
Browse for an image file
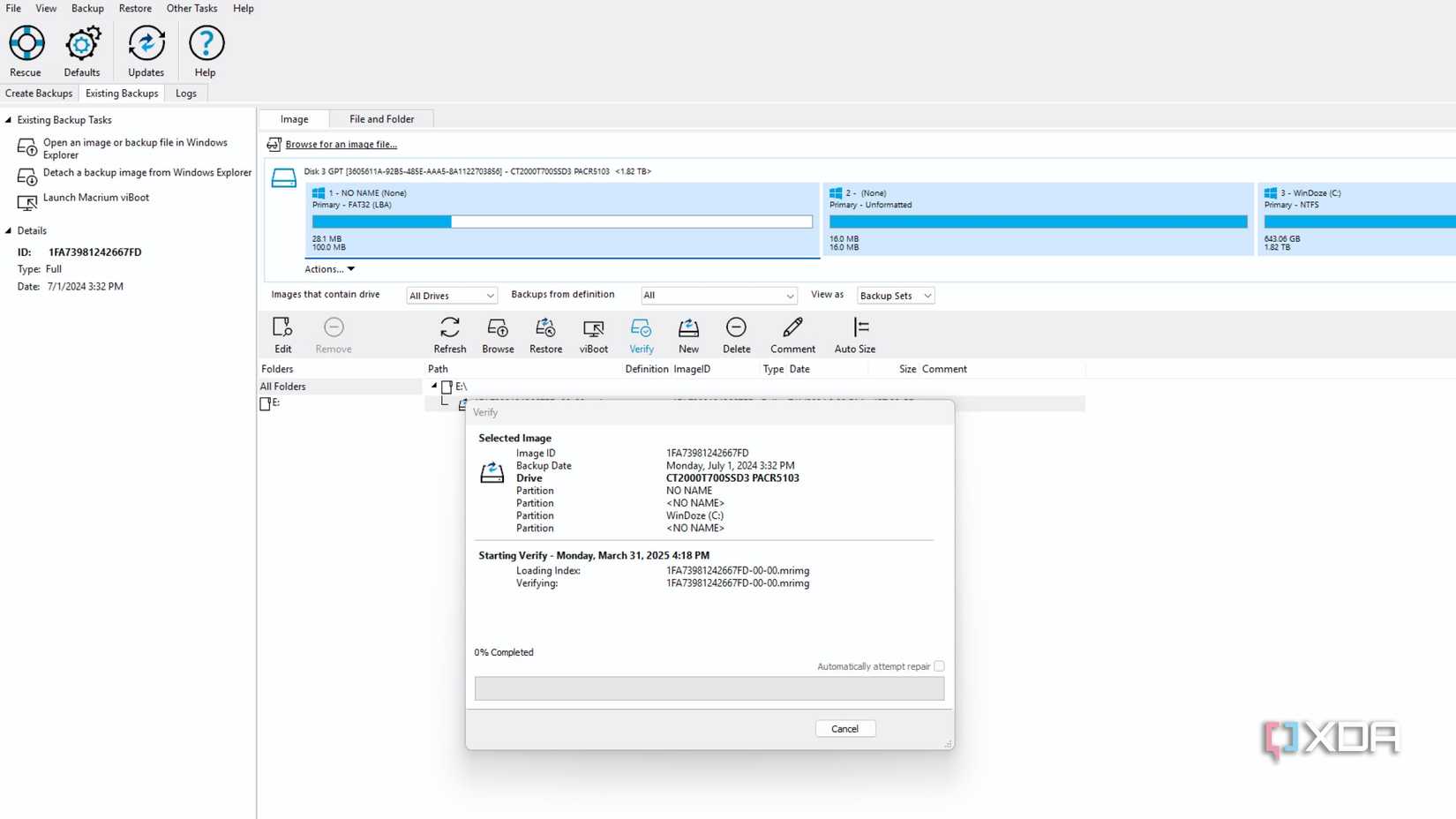tap(340, 144)
